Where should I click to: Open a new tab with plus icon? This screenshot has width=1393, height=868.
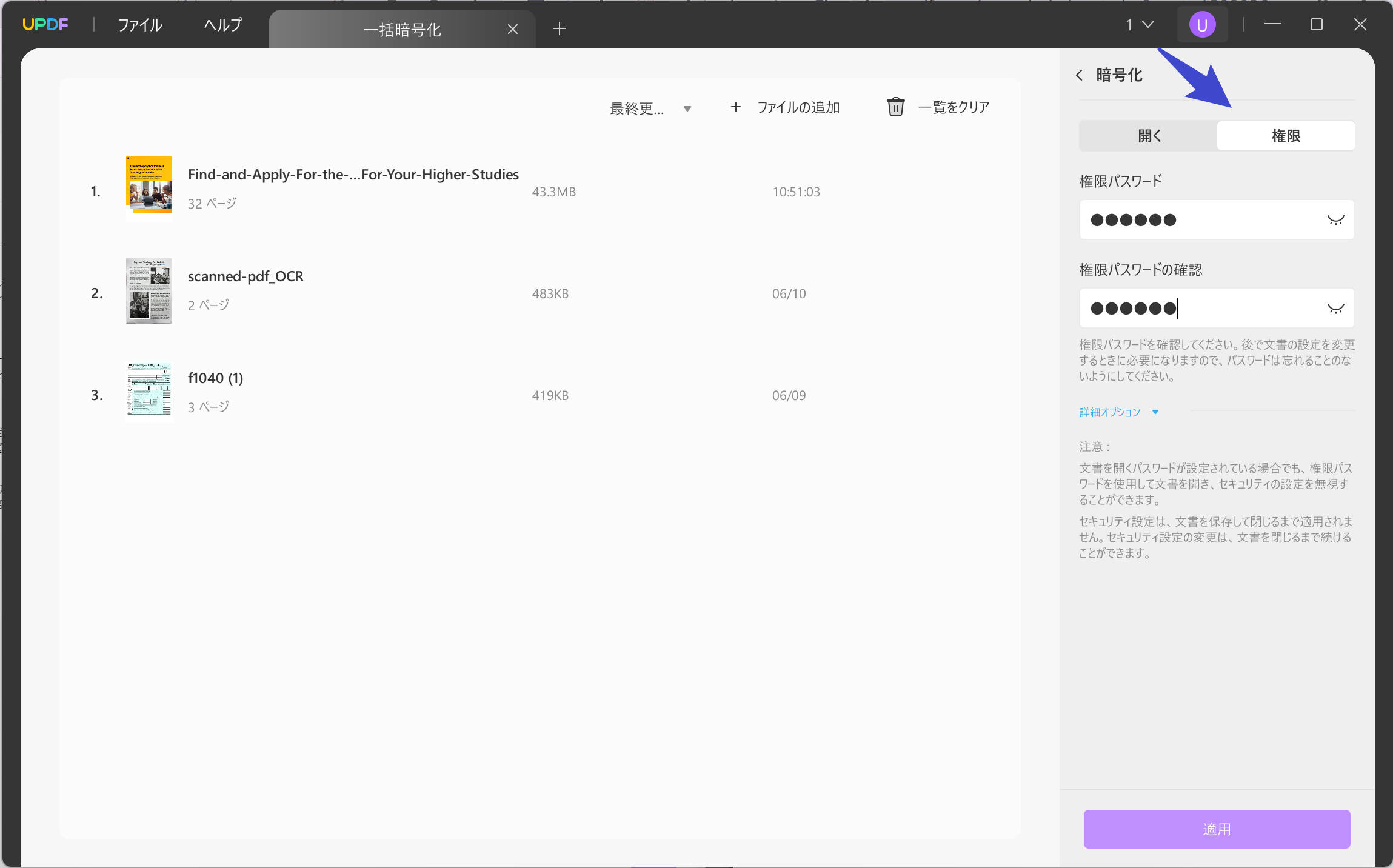pos(559,28)
